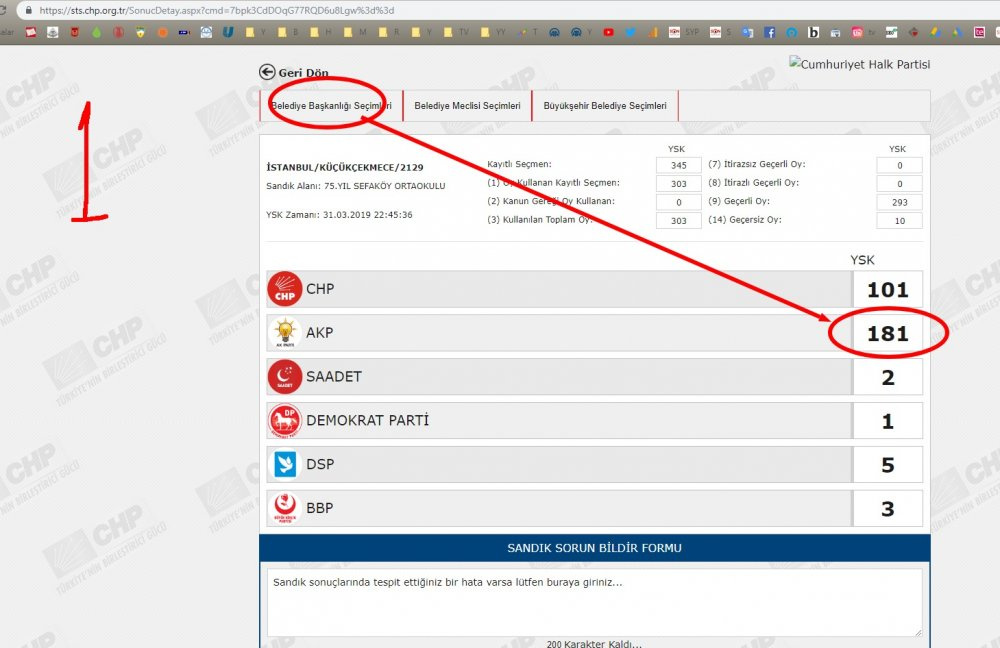Open the YouTube bookmark
The image size is (1000, 648).
tap(608, 32)
